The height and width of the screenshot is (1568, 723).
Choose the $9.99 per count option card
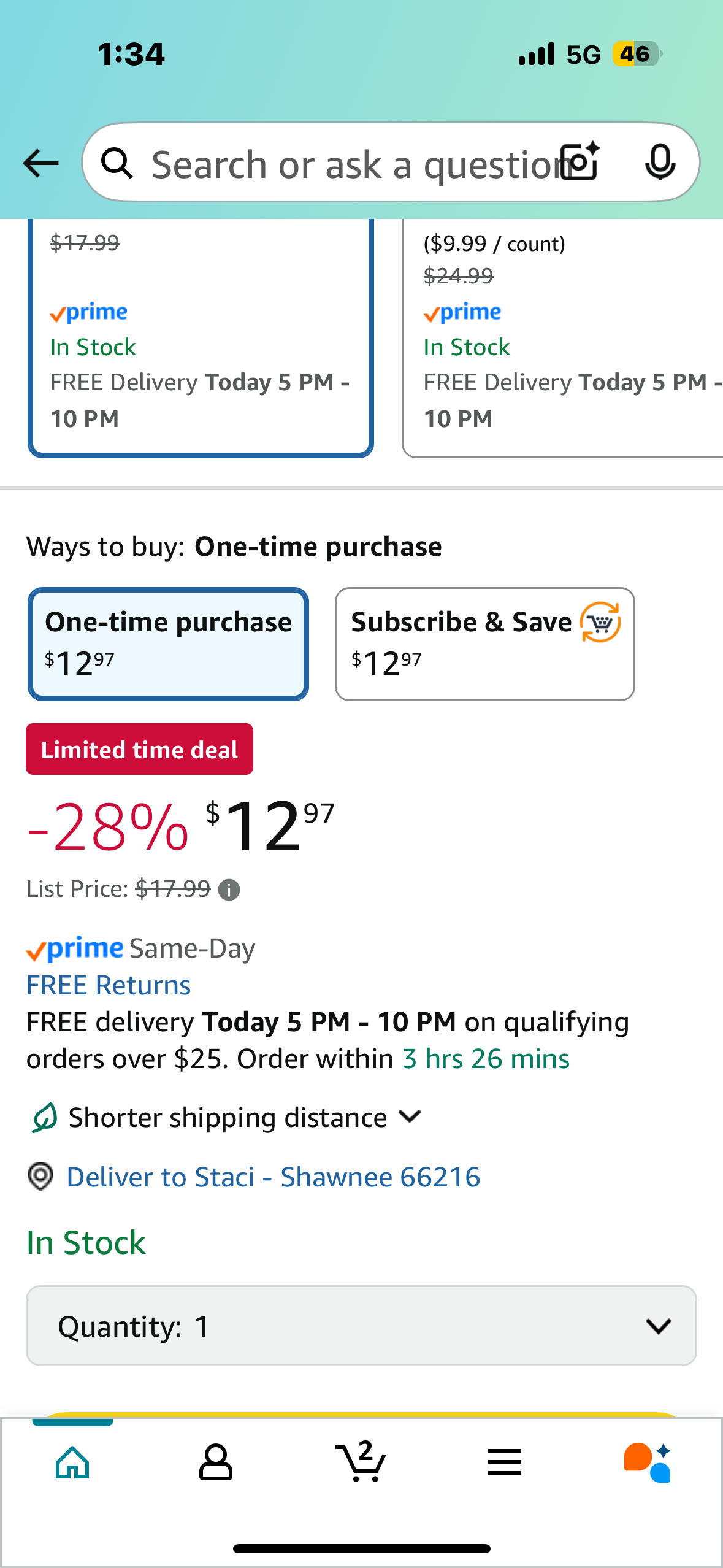tap(562, 337)
